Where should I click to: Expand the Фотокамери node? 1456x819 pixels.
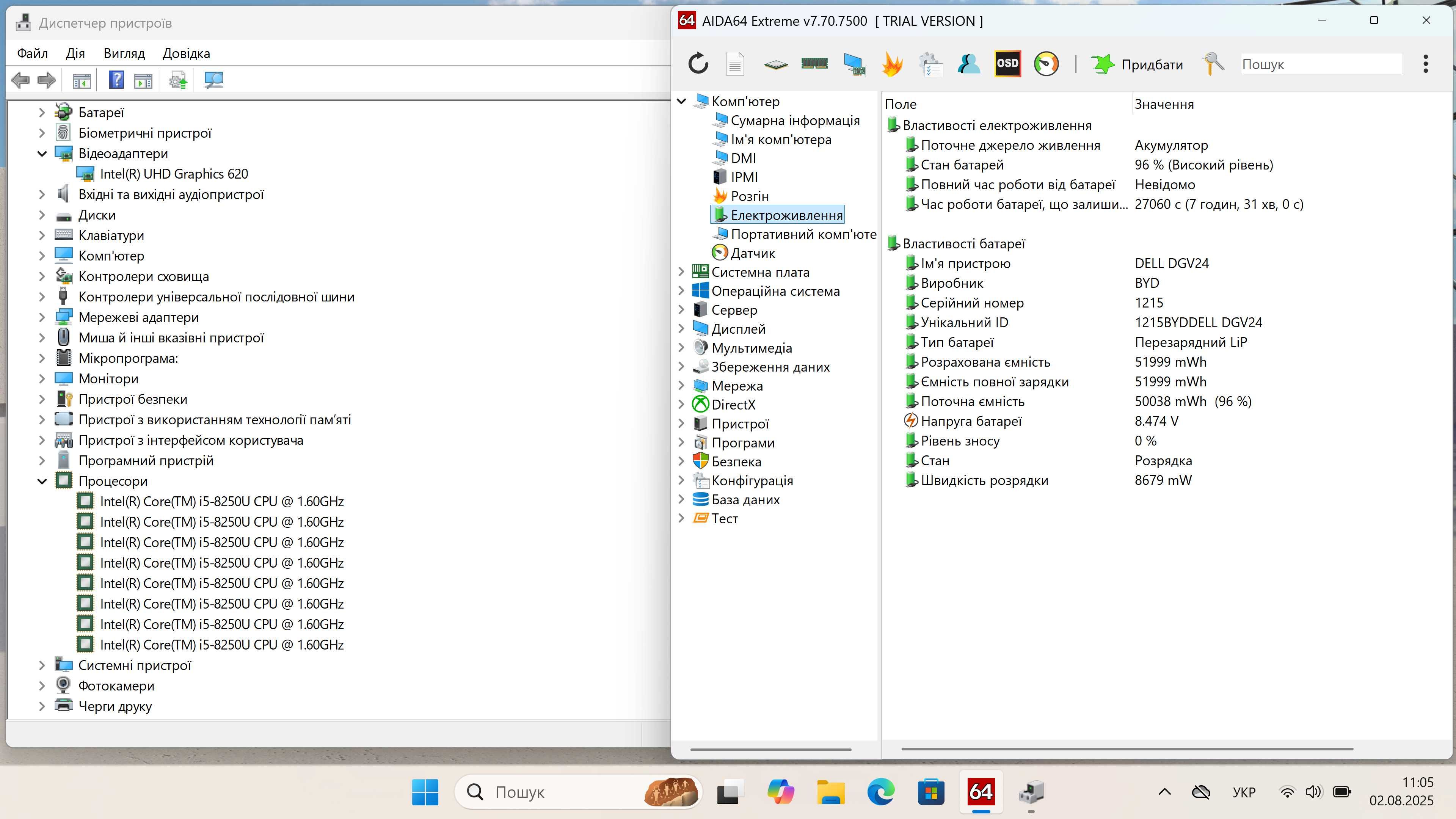(x=42, y=686)
